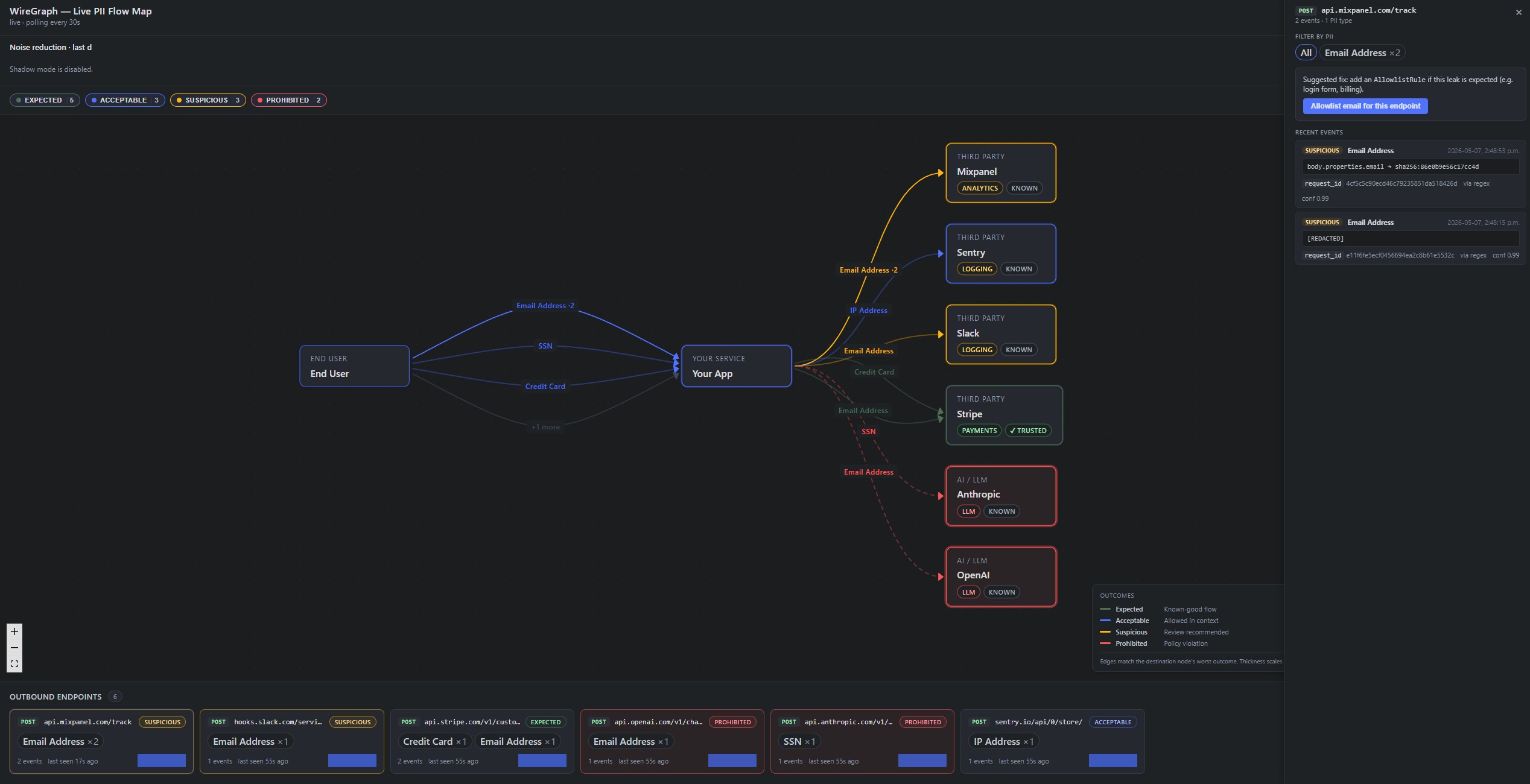Open api.openai.com/v1/cha… endpoint card
This screenshot has width=1530, height=784.
click(672, 741)
